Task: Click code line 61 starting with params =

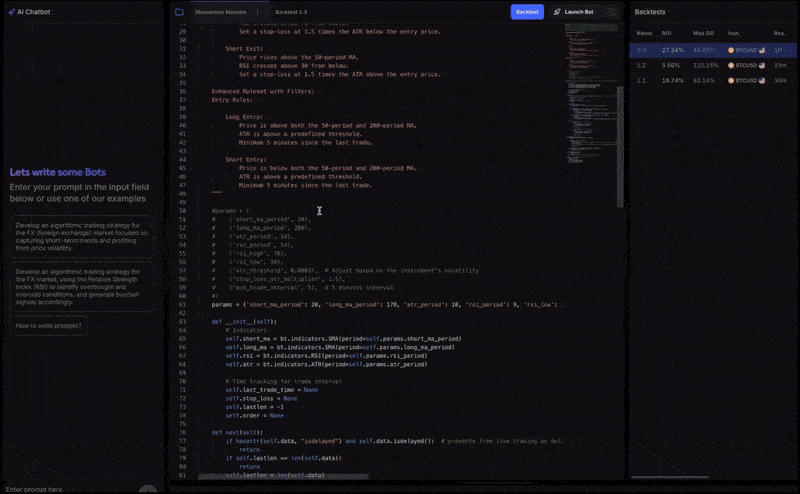Action: pos(387,305)
